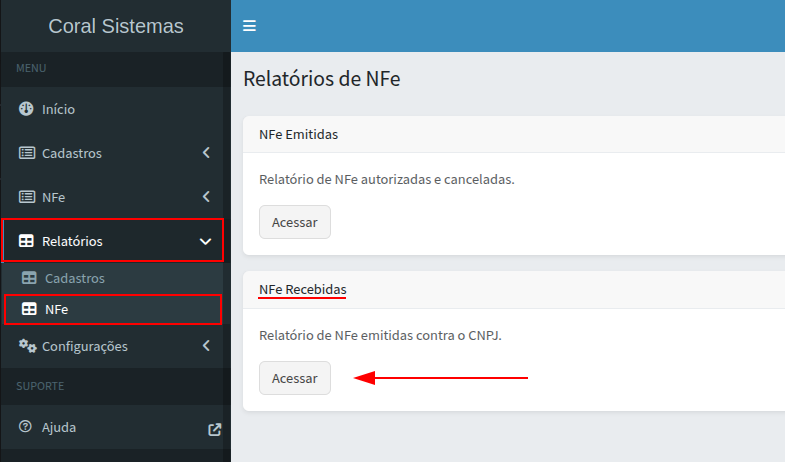Click the Ajuda question mark icon
Image resolution: width=785 pixels, height=462 pixels.
(x=26, y=427)
